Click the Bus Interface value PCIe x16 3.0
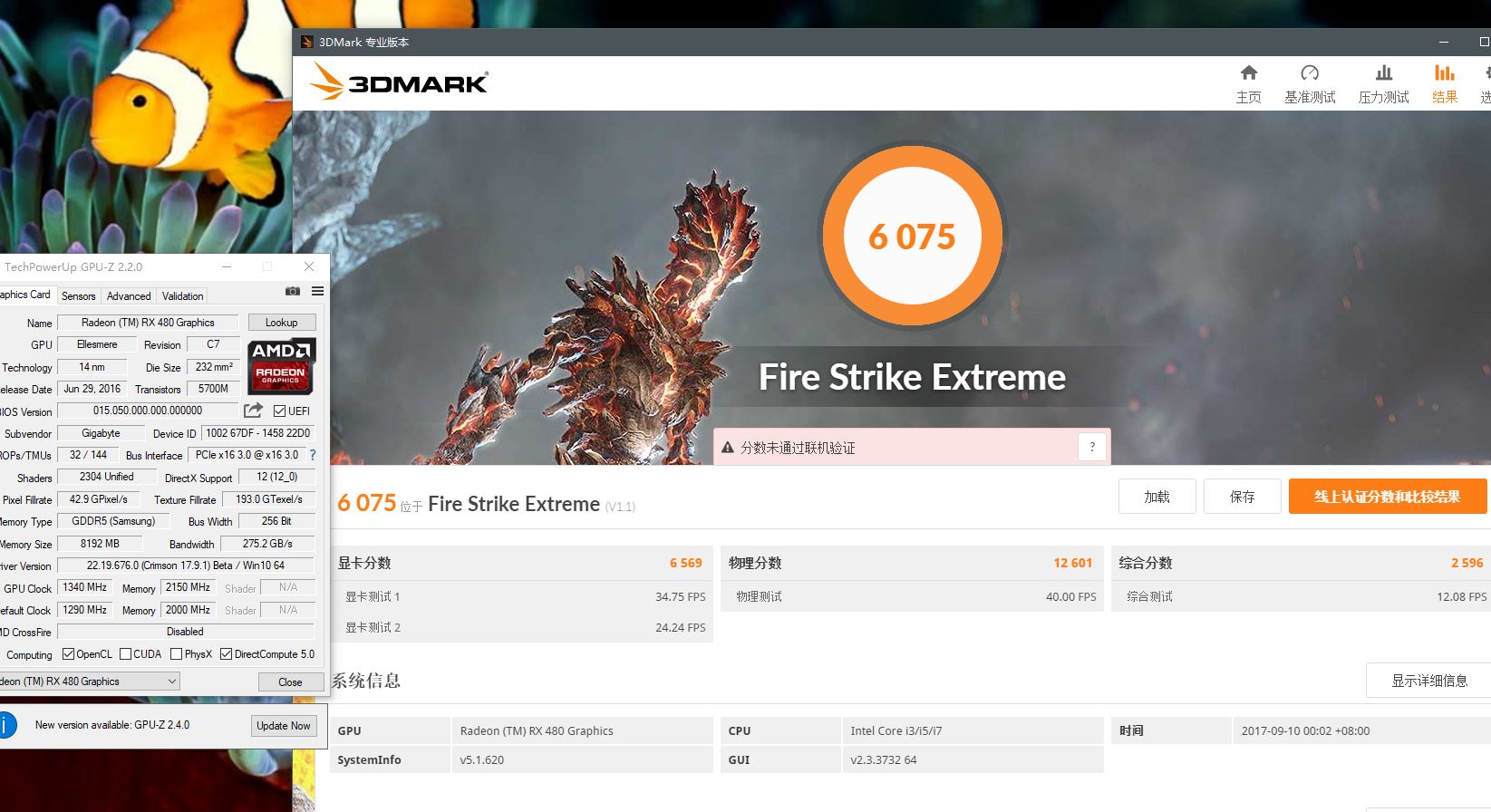Image resolution: width=1491 pixels, height=812 pixels. coord(247,455)
